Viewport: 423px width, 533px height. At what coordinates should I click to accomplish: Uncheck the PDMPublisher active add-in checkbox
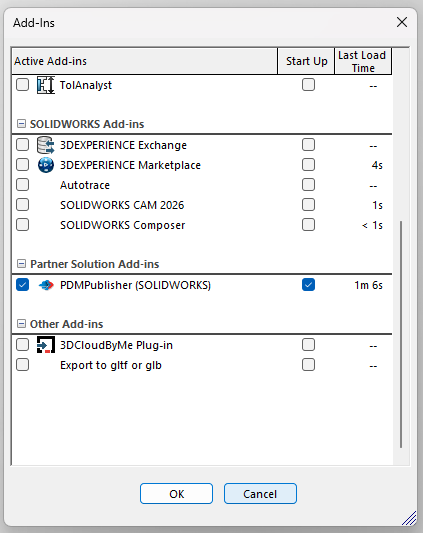22,285
